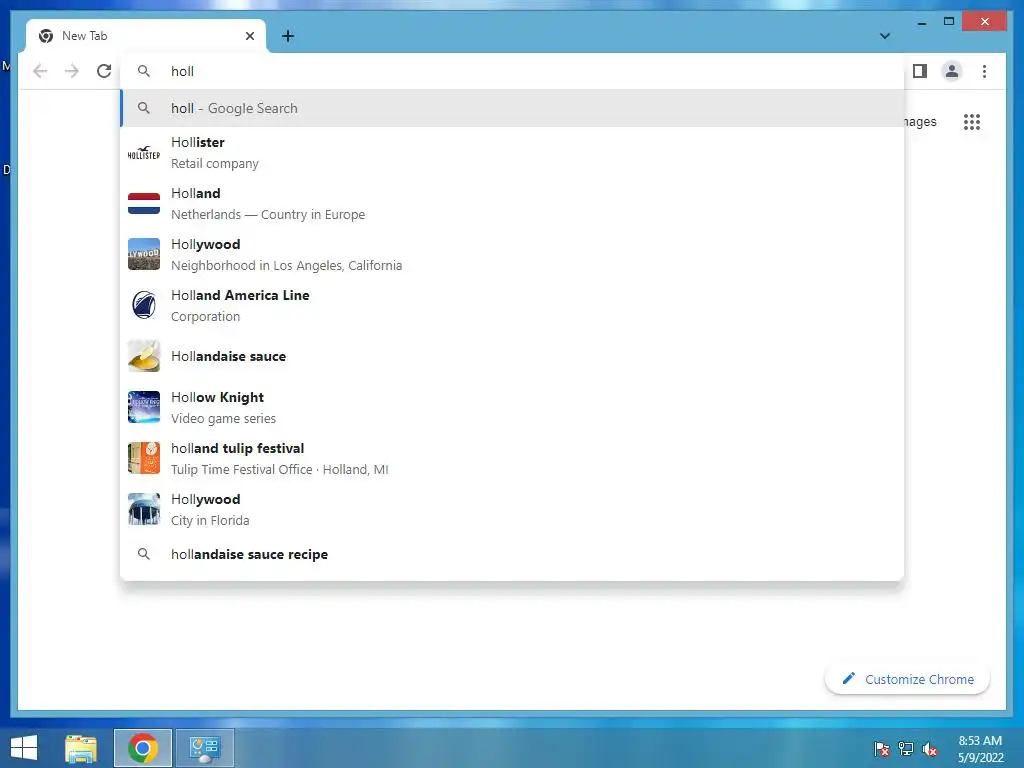This screenshot has width=1024, height=768.
Task: Open the profile avatar menu
Action: pos(952,71)
